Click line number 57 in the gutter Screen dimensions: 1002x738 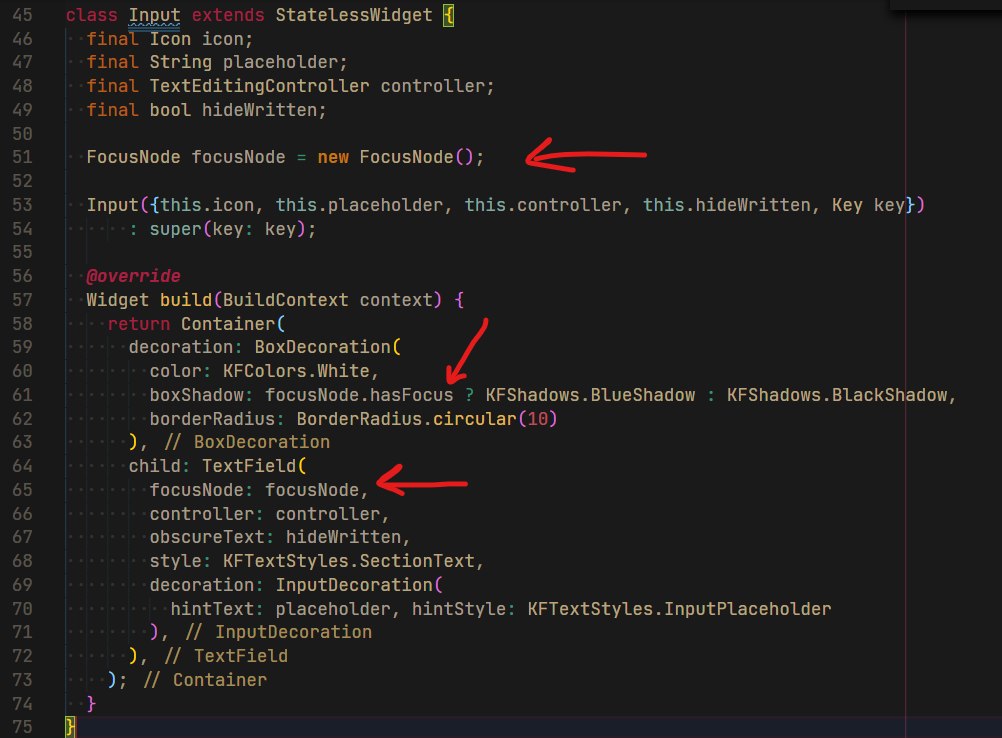[22, 300]
